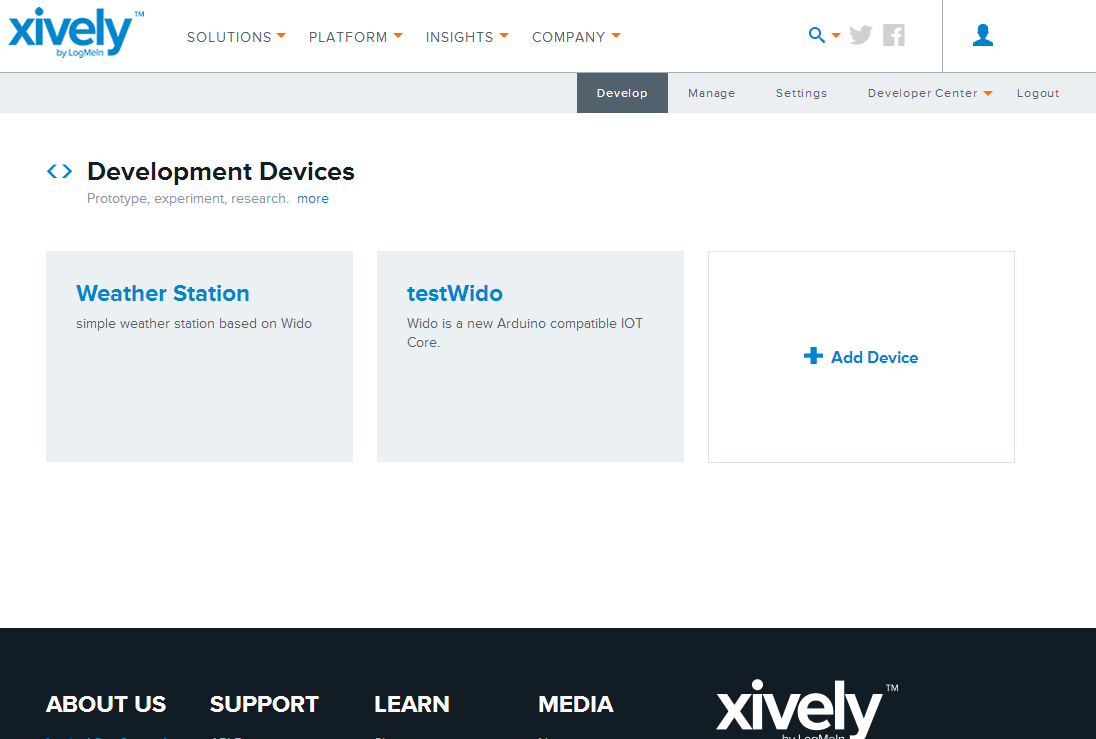Expand the Insights dropdown menu
This screenshot has height=739, width=1096.
467,37
